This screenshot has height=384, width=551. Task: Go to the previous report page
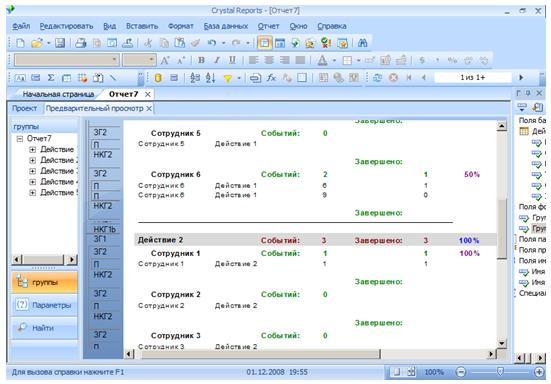click(424, 78)
